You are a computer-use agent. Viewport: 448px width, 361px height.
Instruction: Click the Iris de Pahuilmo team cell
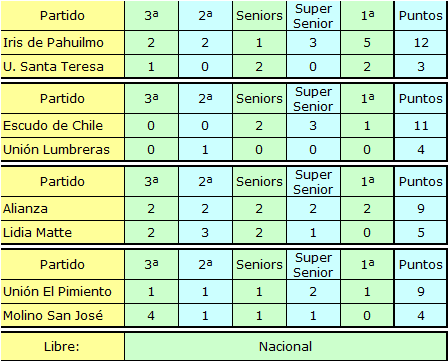[62, 43]
